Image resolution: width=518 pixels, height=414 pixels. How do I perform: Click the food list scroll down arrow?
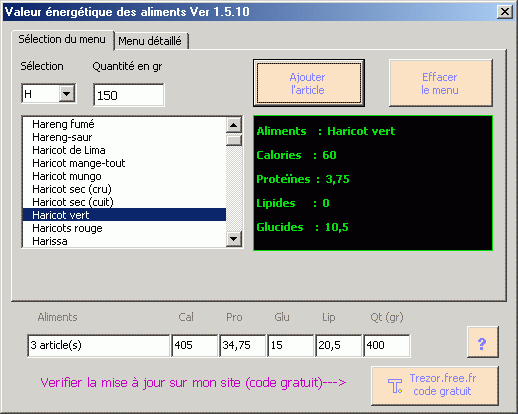234,239
